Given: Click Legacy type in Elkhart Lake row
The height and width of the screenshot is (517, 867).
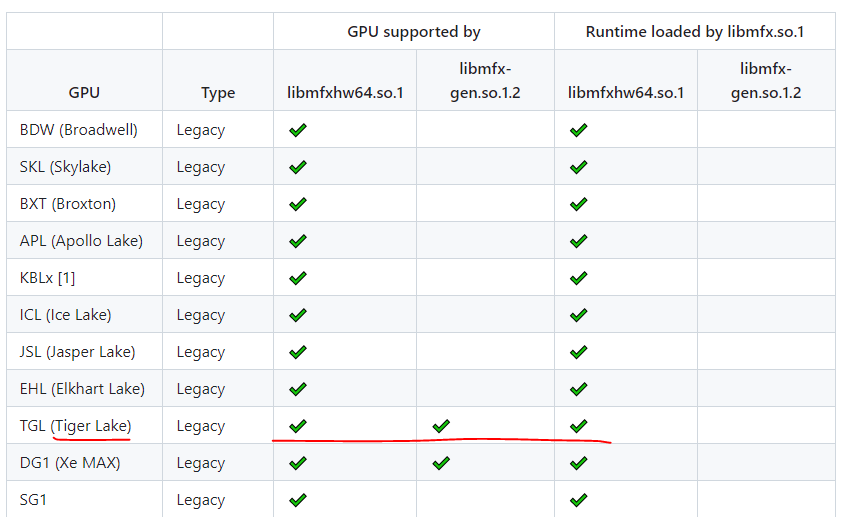Looking at the screenshot, I should 201,390.
